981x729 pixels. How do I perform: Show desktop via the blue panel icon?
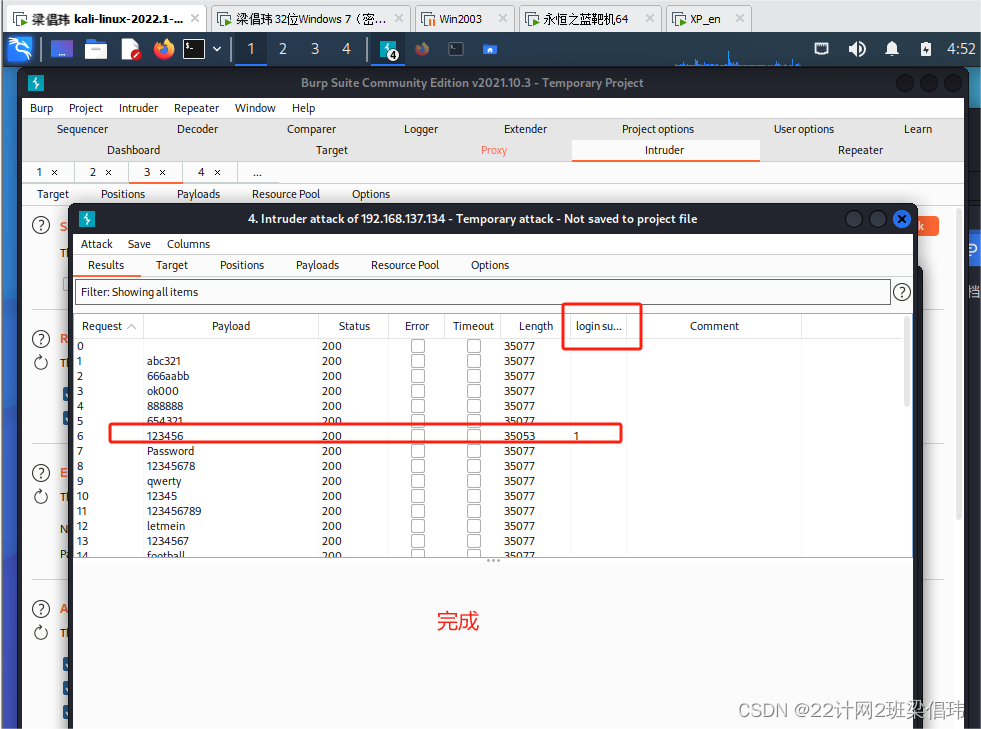click(x=62, y=49)
